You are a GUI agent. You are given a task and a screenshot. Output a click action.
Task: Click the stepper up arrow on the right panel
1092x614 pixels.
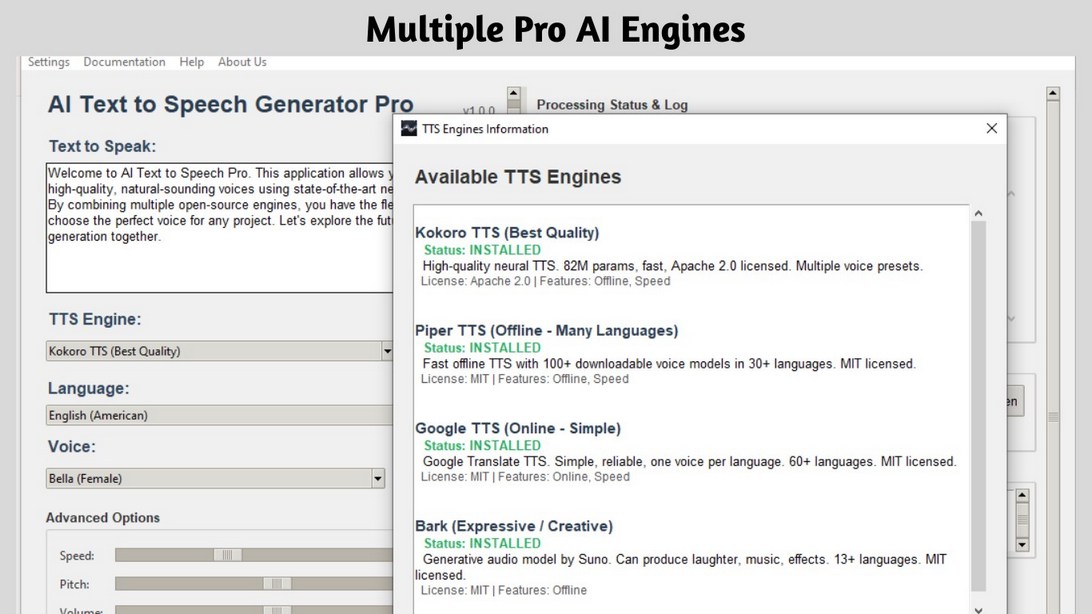[x=1022, y=494]
